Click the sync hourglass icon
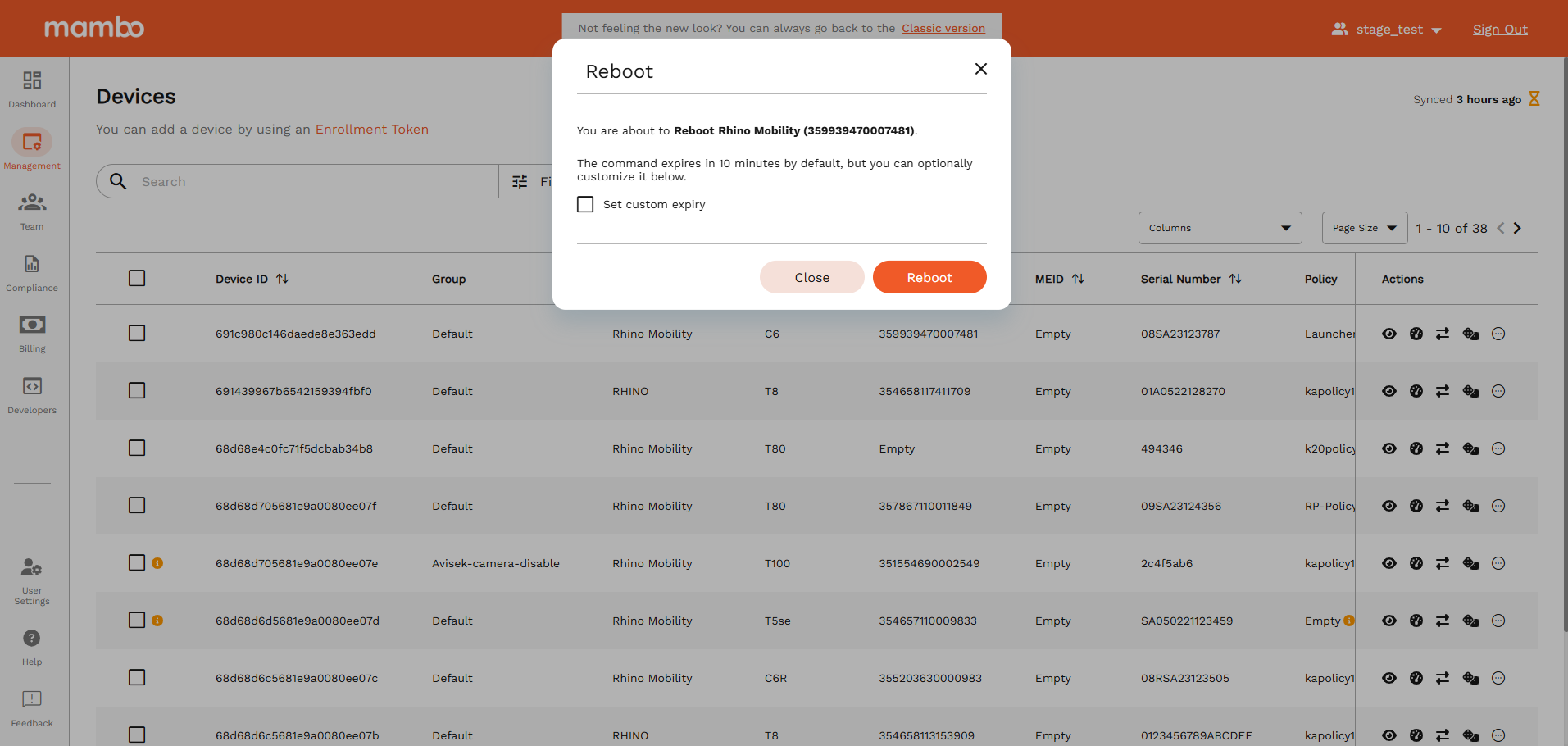The width and height of the screenshot is (1568, 746). 1534,99
